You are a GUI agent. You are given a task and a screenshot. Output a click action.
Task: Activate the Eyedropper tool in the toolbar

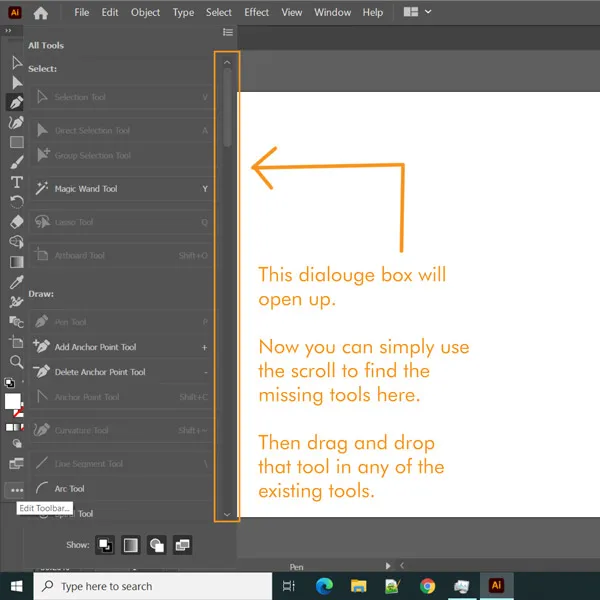coord(16,282)
